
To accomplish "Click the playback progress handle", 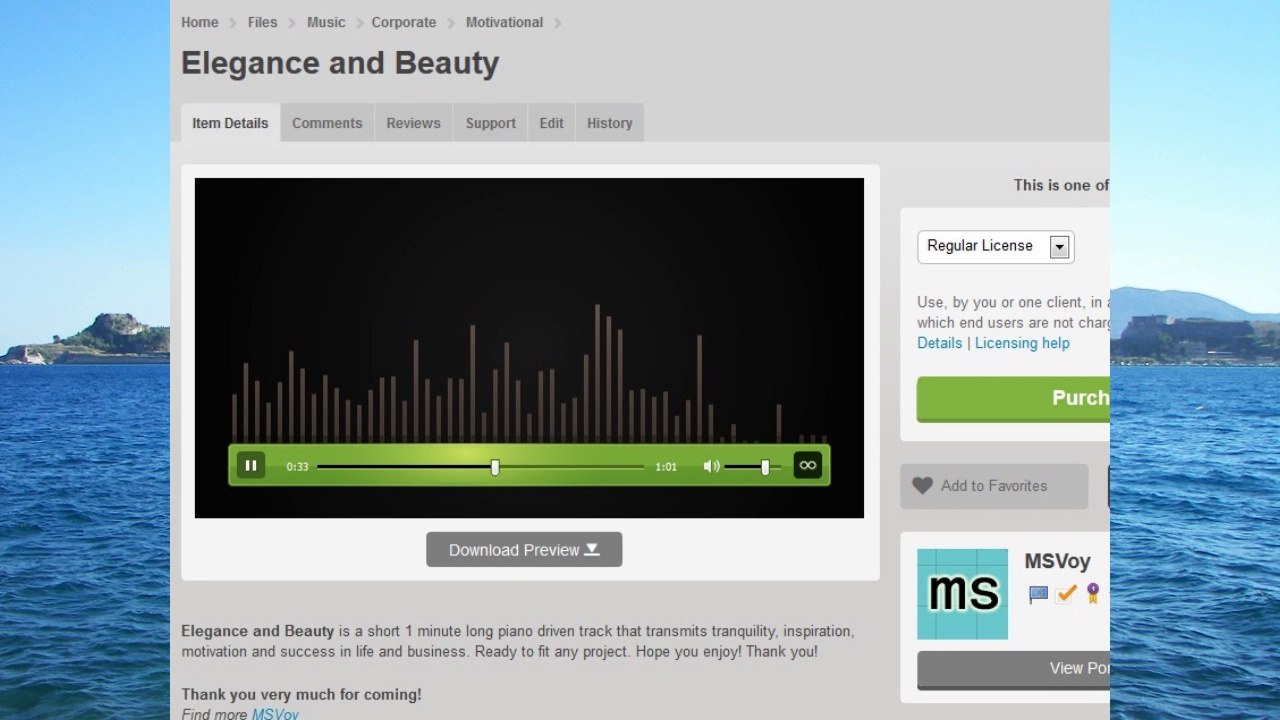I will 495,467.
